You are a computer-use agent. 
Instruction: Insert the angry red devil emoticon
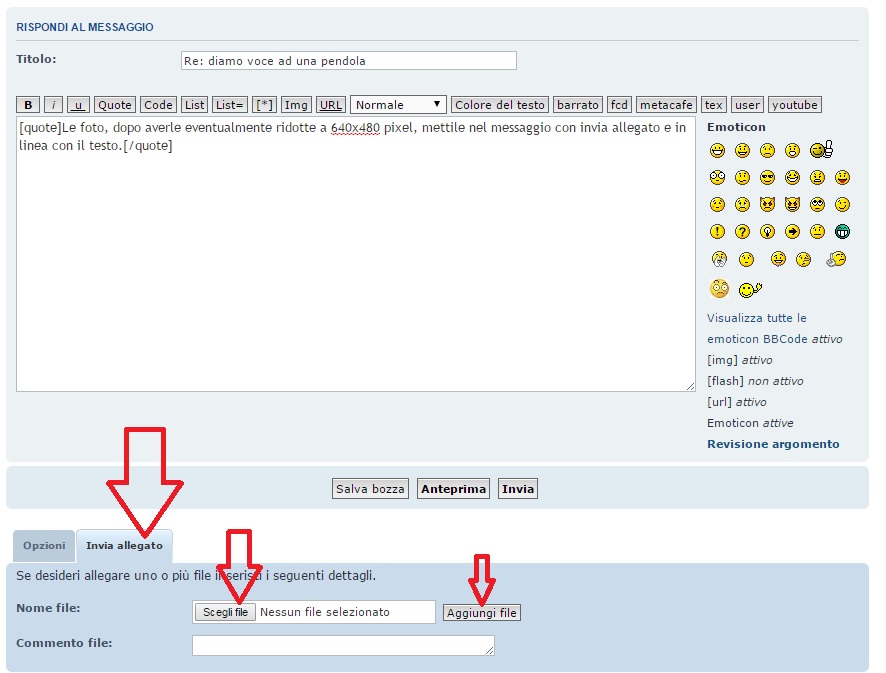coord(767,205)
